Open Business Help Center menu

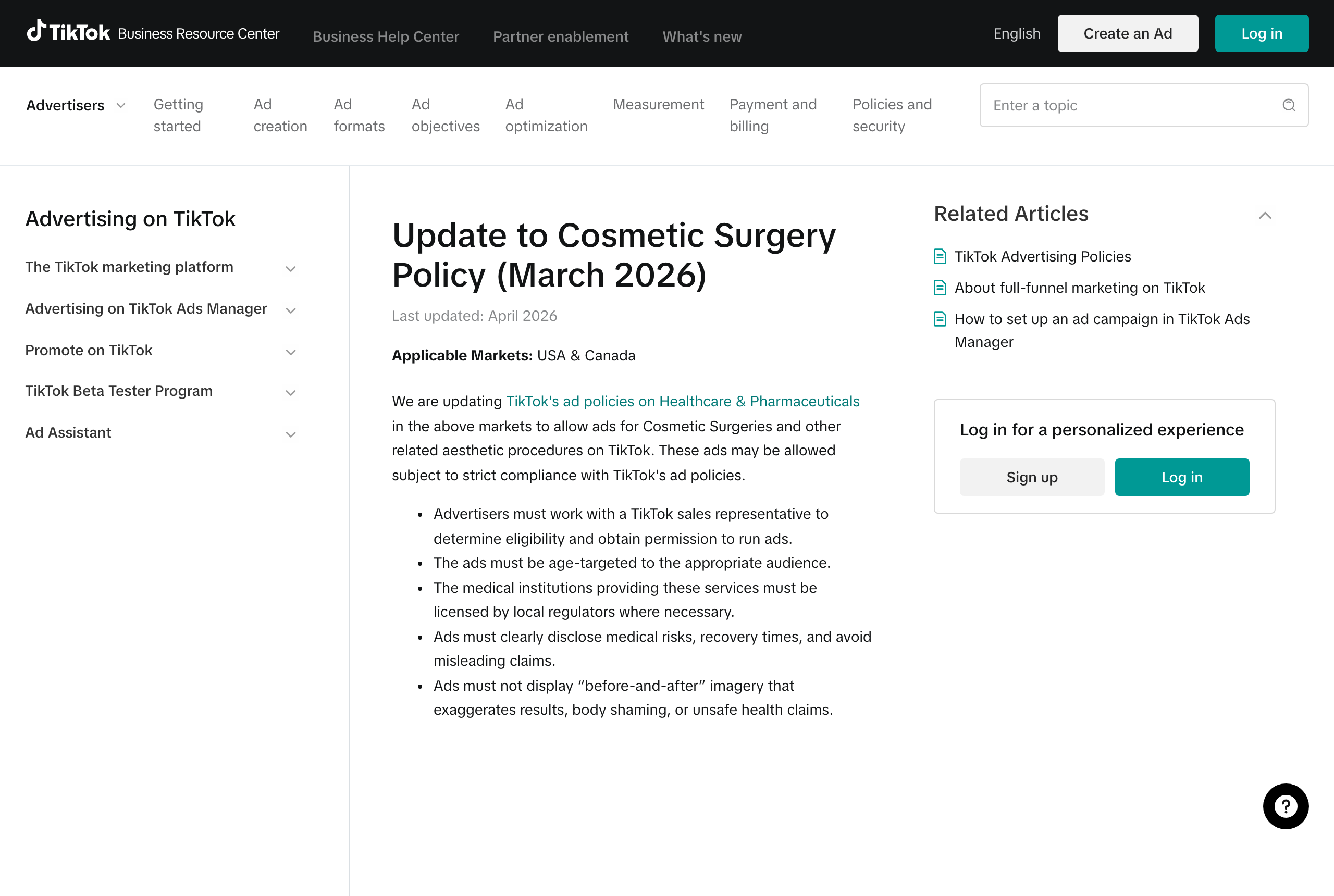coord(386,36)
